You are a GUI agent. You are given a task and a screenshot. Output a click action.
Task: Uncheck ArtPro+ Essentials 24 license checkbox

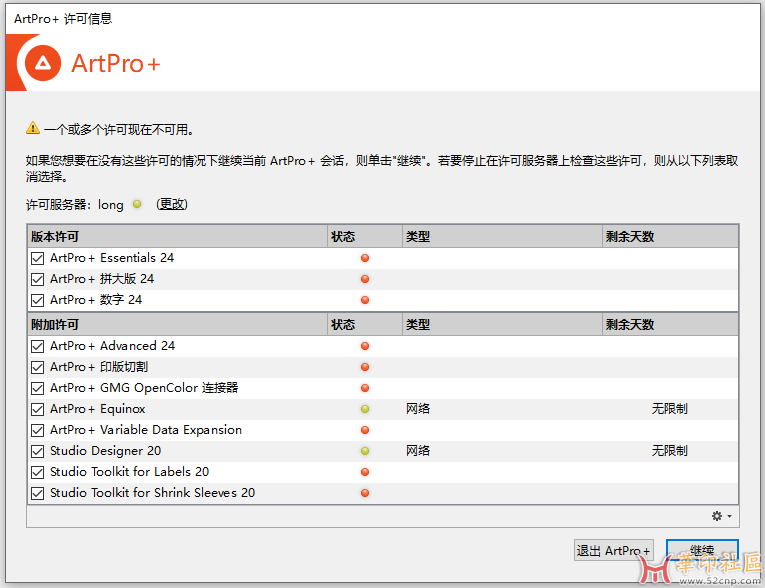38,258
